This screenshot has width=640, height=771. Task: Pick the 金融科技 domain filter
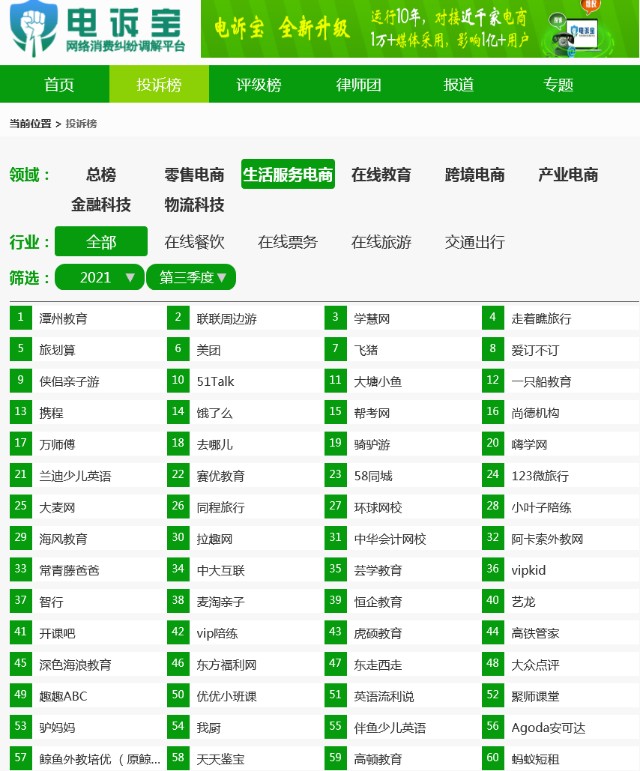click(x=101, y=205)
